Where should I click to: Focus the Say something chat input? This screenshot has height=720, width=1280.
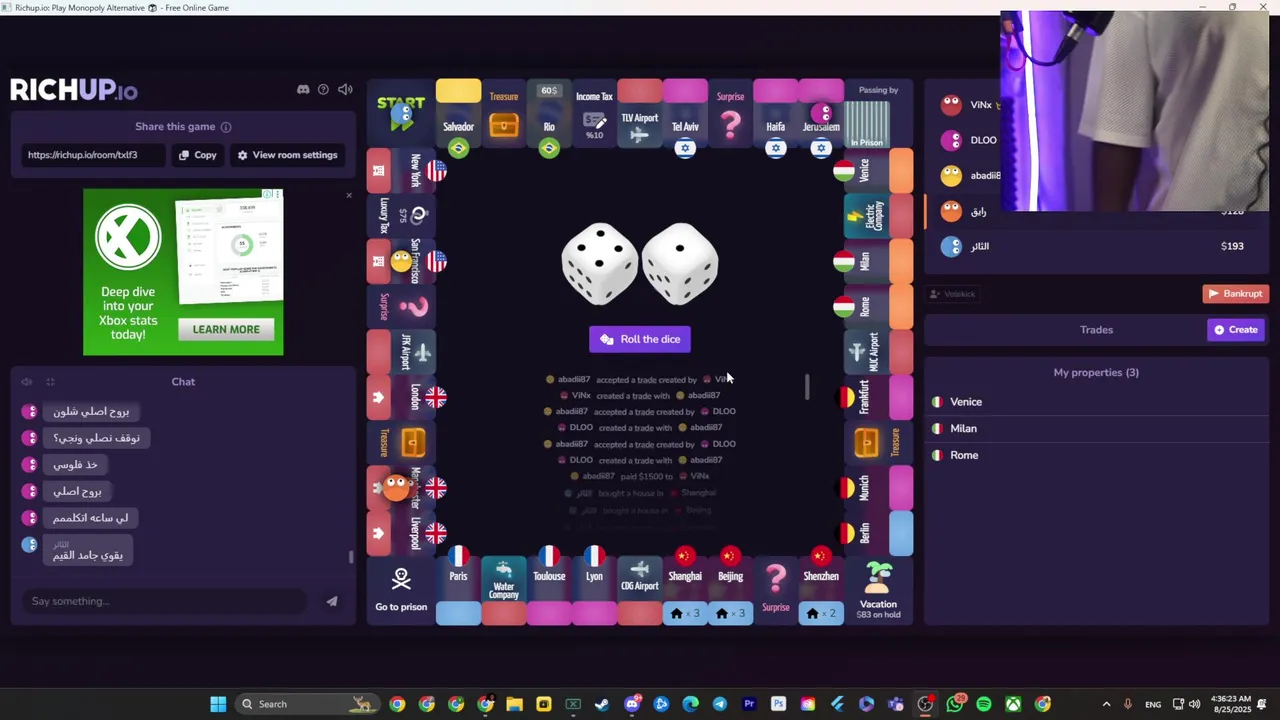pyautogui.click(x=165, y=601)
